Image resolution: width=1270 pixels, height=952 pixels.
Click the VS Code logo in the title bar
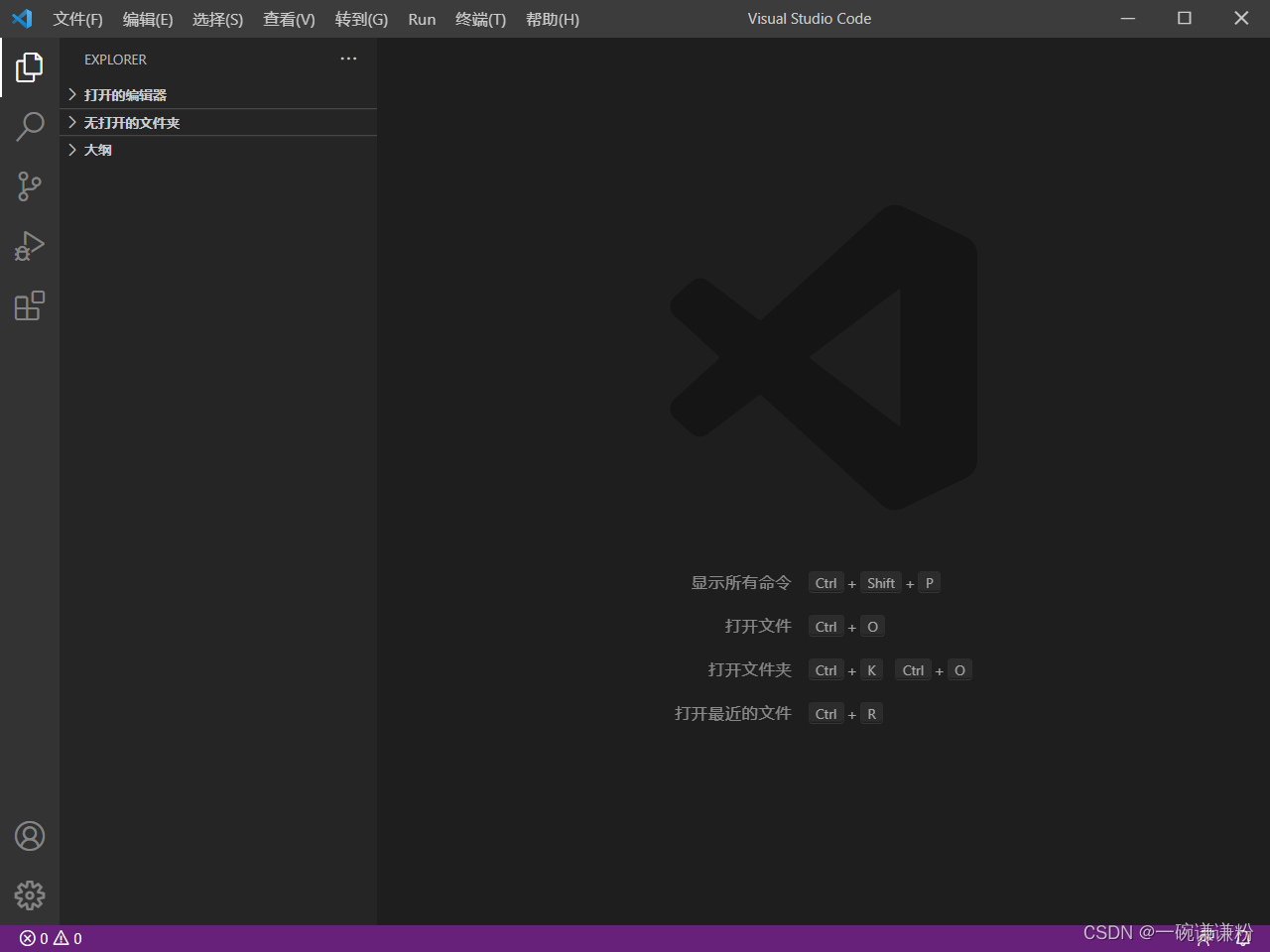(x=22, y=18)
